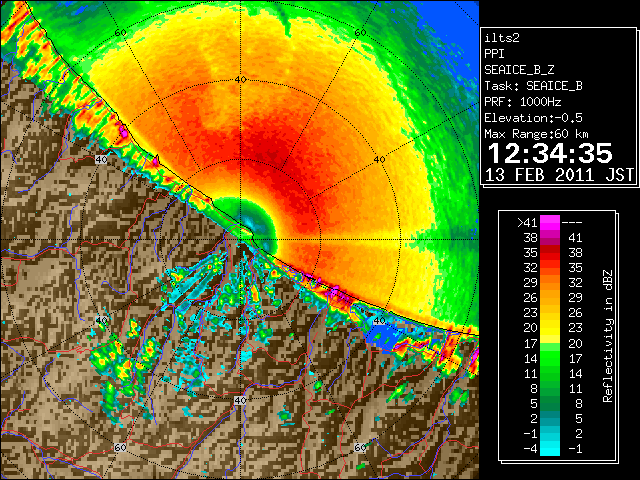Click the "8" value in left legend column
This screenshot has height=480, width=640.
533,388
